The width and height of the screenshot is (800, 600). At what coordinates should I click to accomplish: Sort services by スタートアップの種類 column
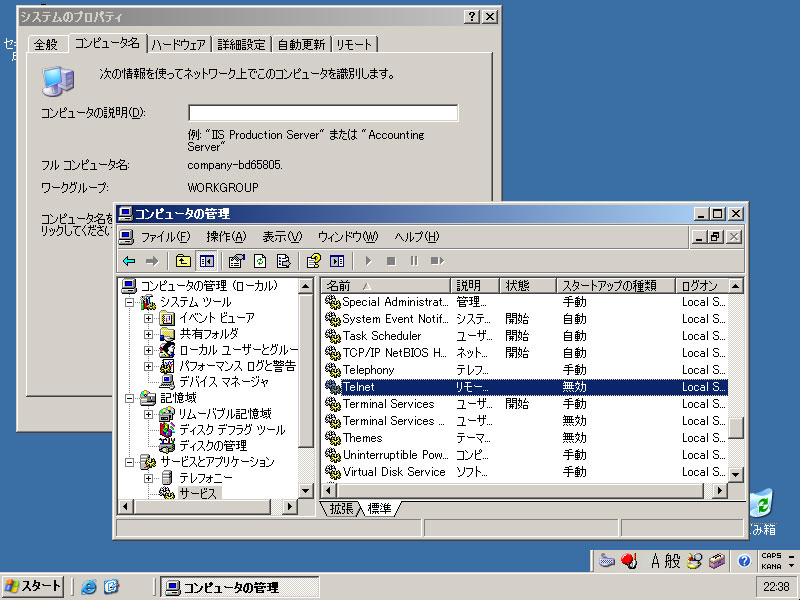614,286
